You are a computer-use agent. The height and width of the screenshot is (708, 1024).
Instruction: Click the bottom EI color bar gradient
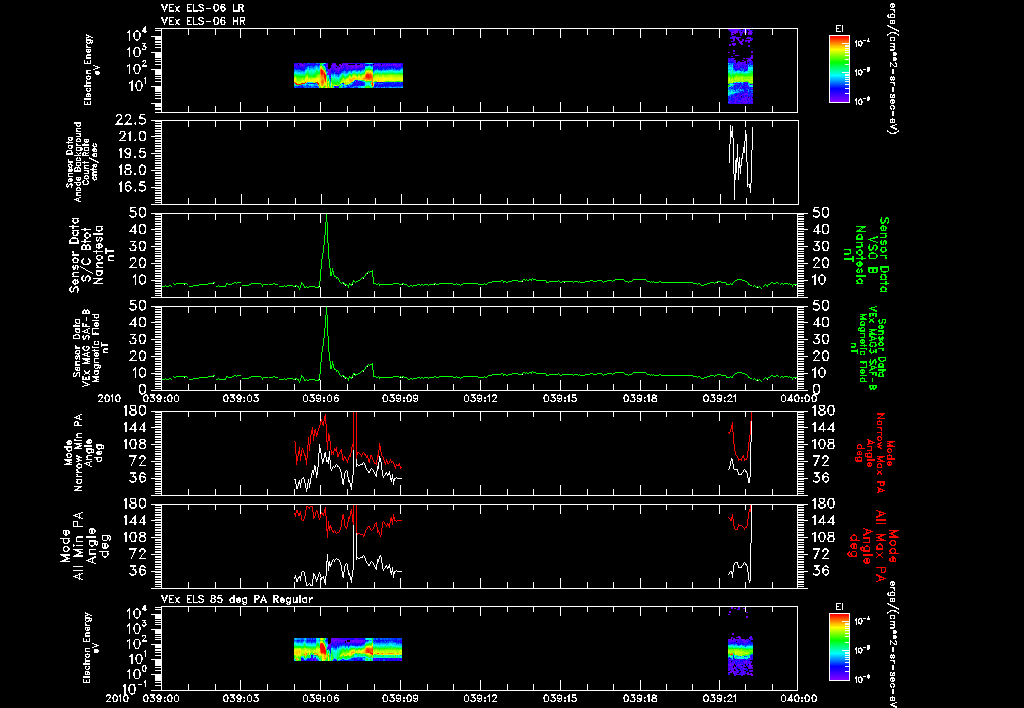839,649
